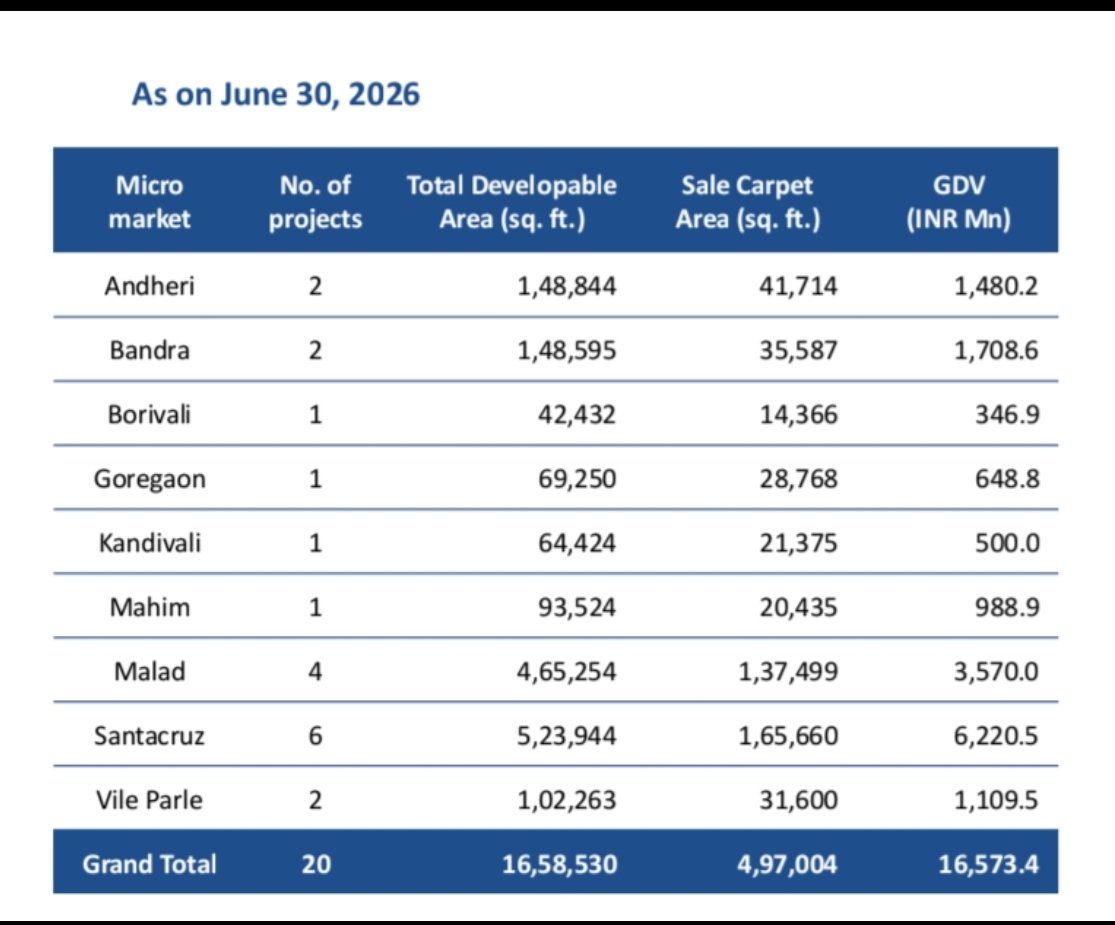1115x925 pixels.
Task: Select Vile Parle developable area 1,02,263
Action: [x=567, y=801]
